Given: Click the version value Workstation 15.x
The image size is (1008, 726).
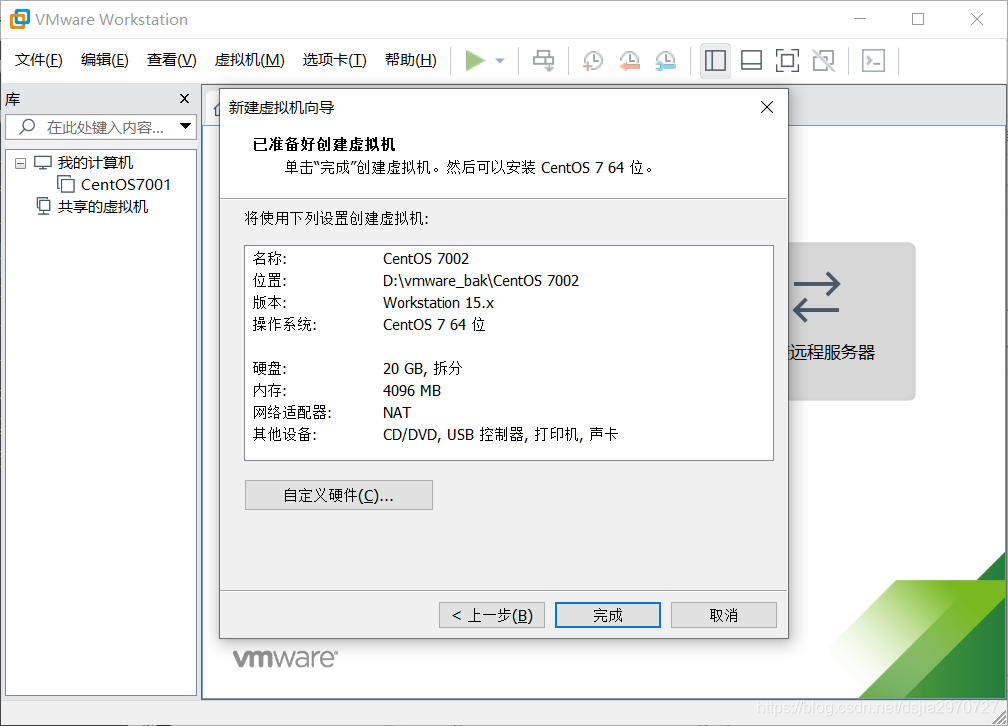Looking at the screenshot, I should [438, 302].
